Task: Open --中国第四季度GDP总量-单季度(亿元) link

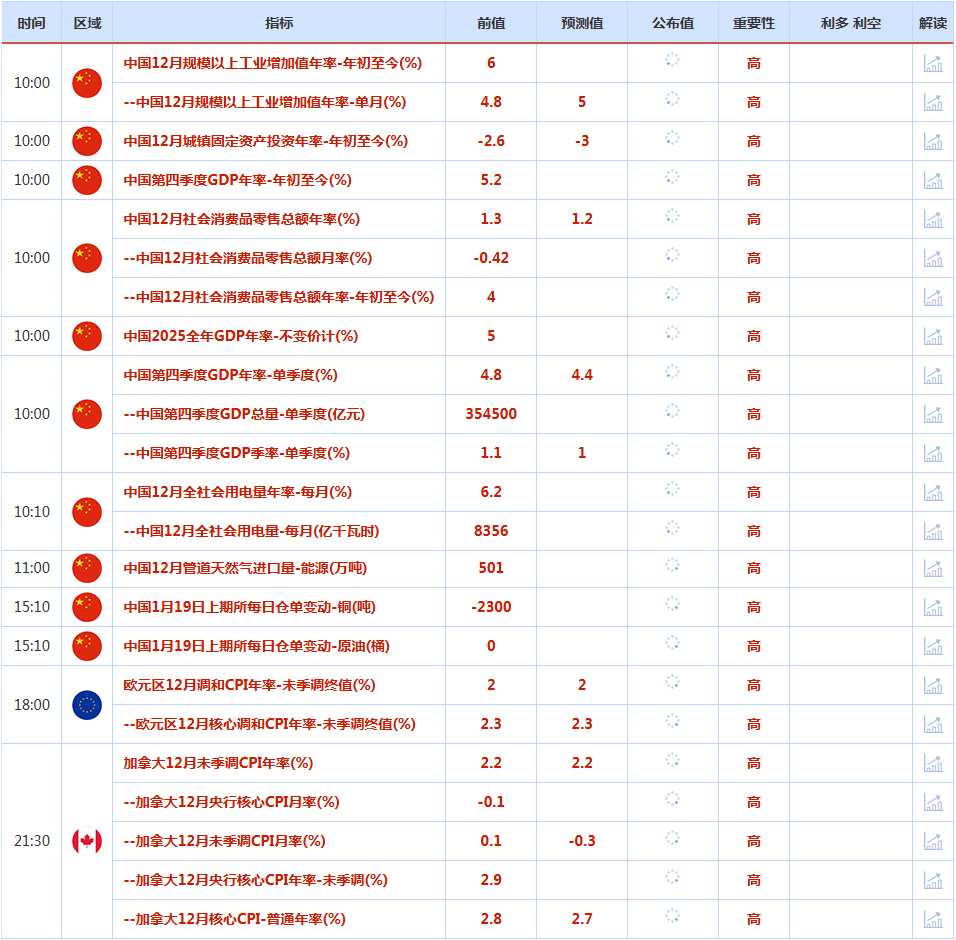Action: 244,414
